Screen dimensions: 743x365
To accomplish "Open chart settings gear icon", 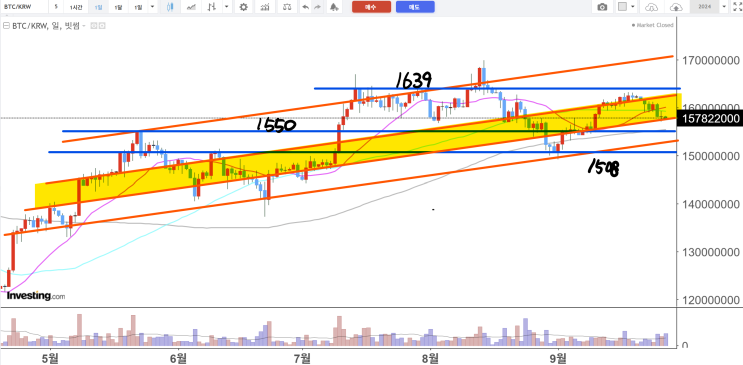I will [x=244, y=7].
